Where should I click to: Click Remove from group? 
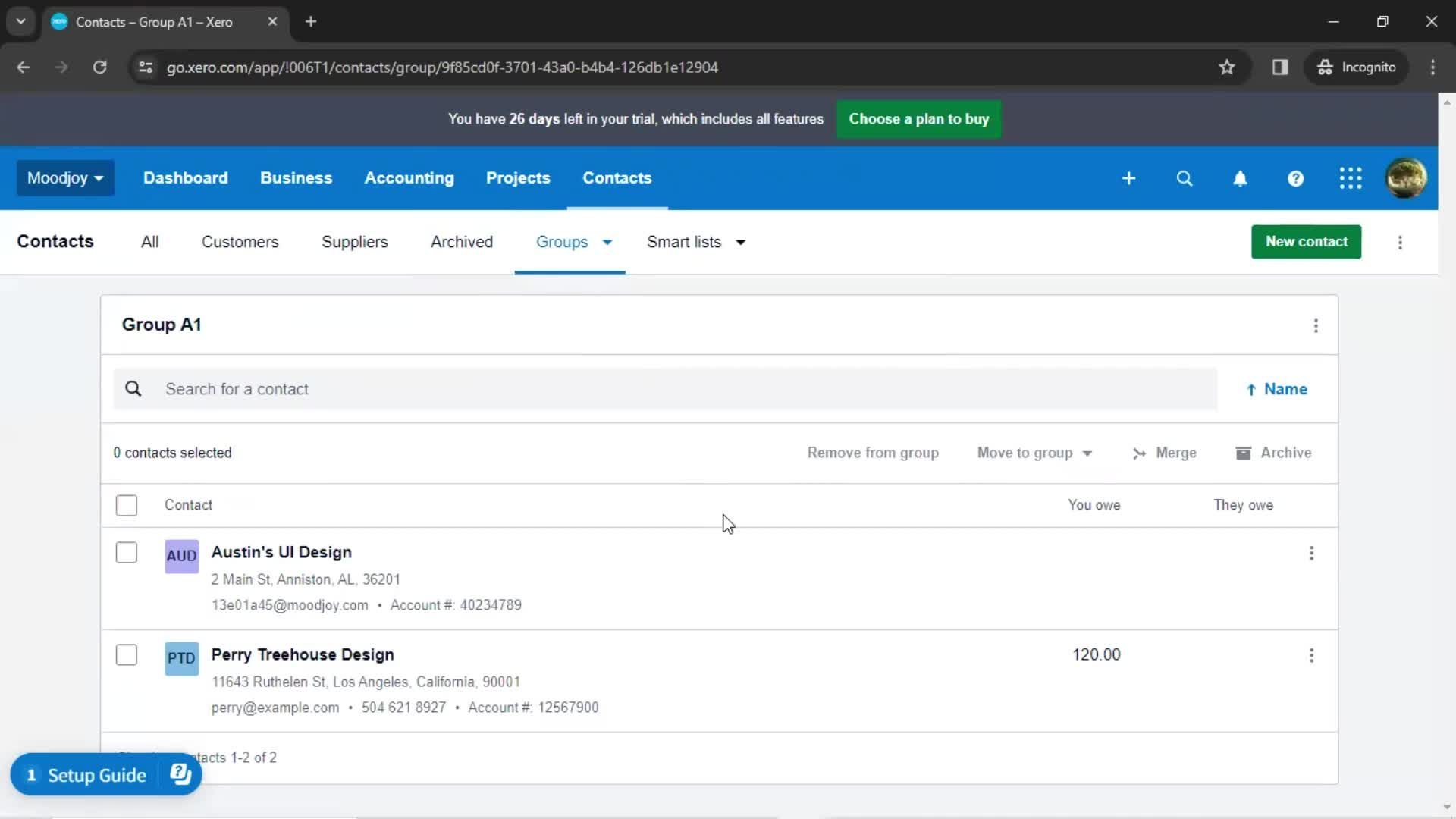click(x=873, y=453)
